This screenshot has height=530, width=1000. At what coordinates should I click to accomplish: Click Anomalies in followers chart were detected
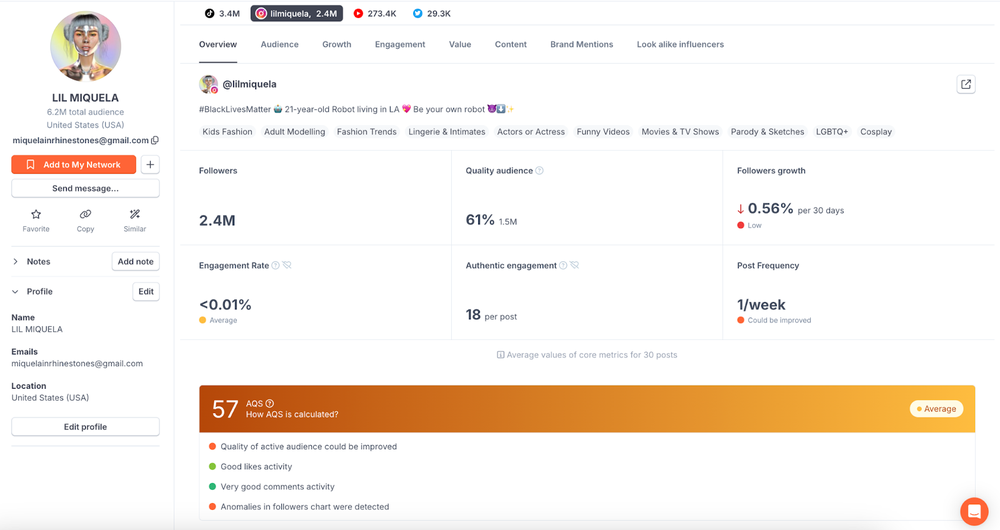pyautogui.click(x=305, y=507)
